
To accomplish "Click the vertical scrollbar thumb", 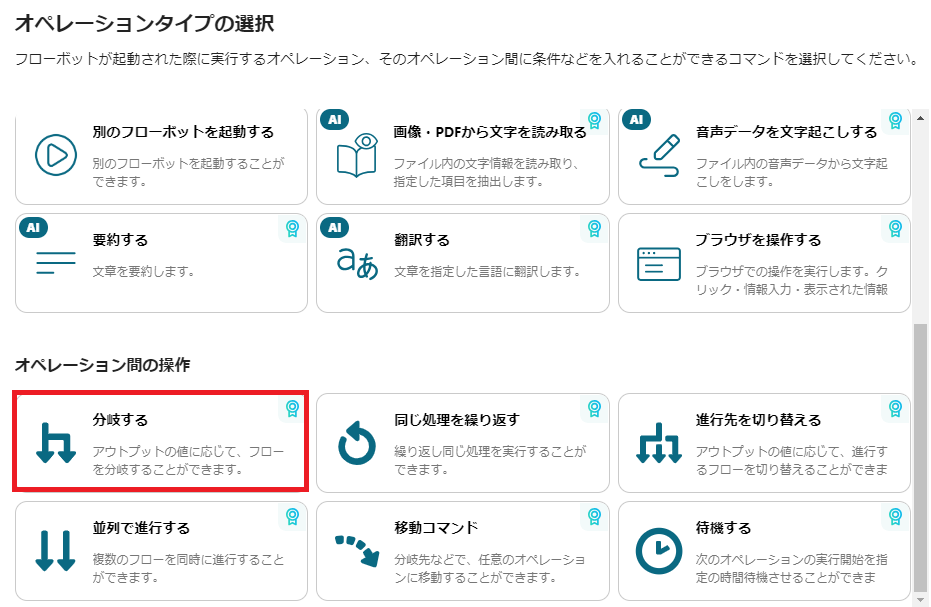I will tap(921, 458).
